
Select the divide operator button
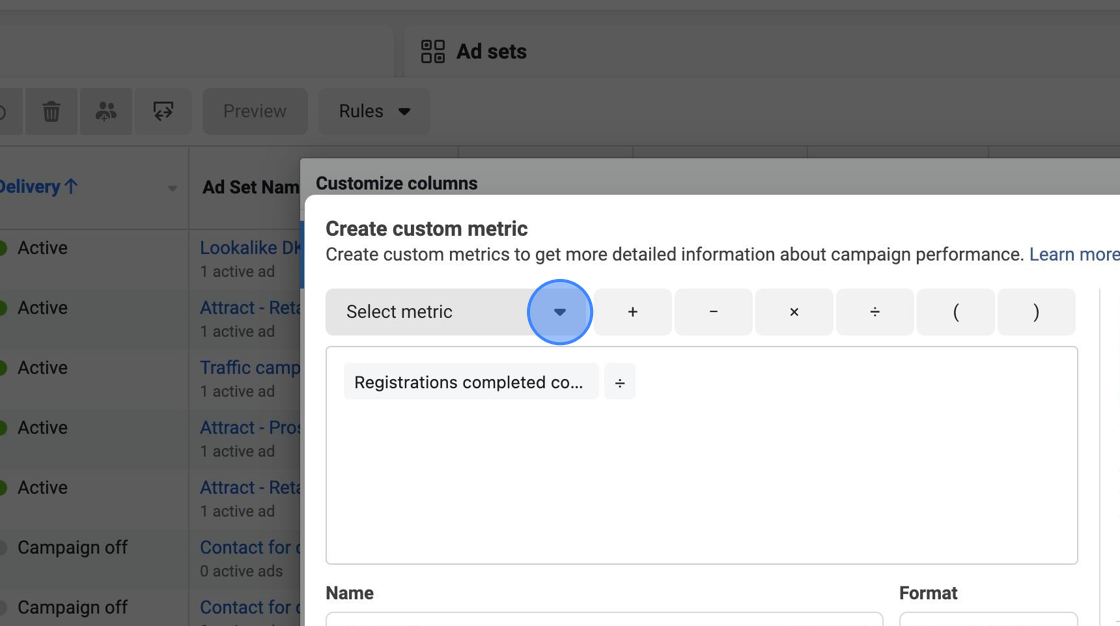(874, 311)
